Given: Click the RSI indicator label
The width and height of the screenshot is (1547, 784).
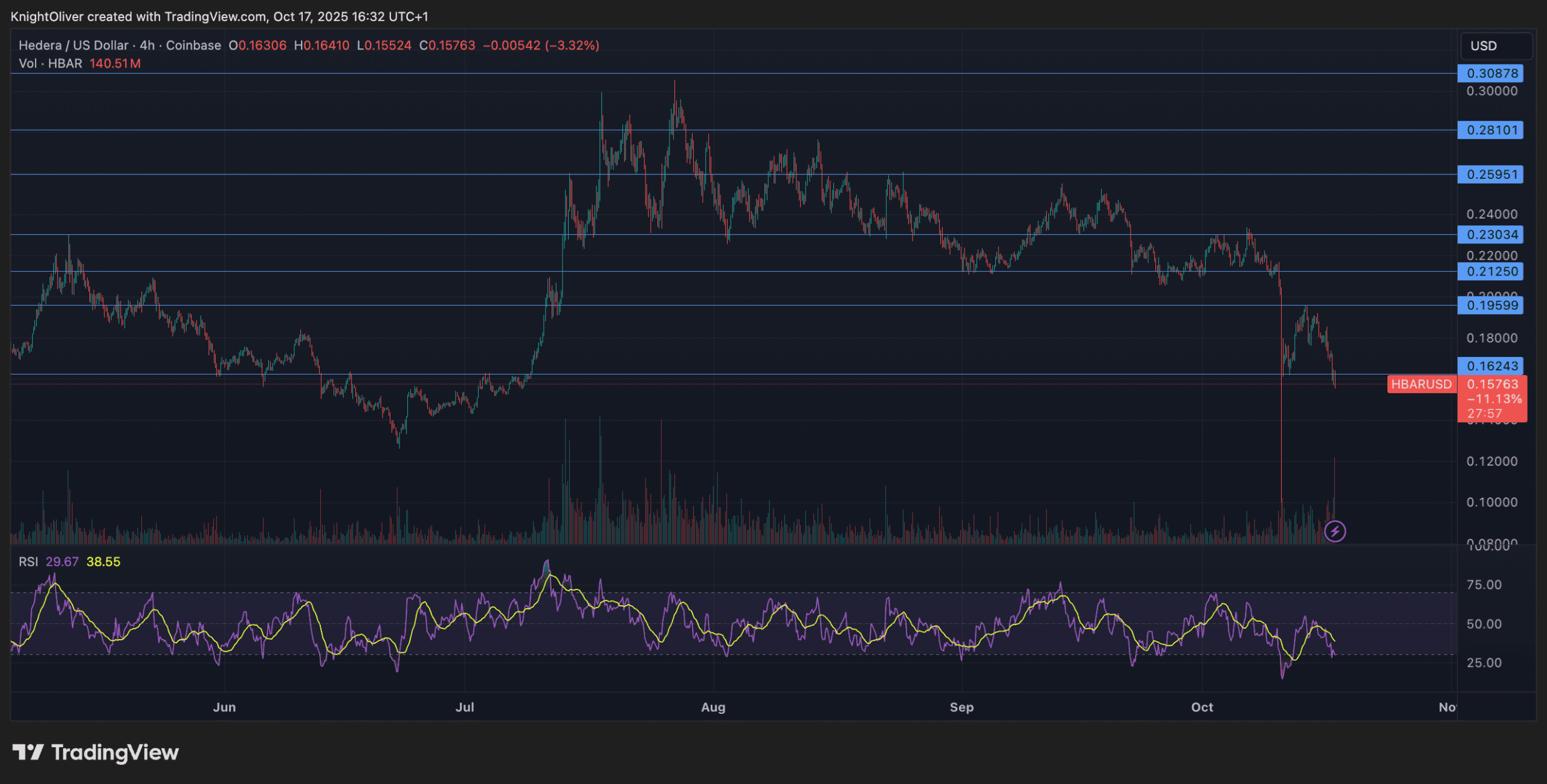Looking at the screenshot, I should pyautogui.click(x=28, y=562).
